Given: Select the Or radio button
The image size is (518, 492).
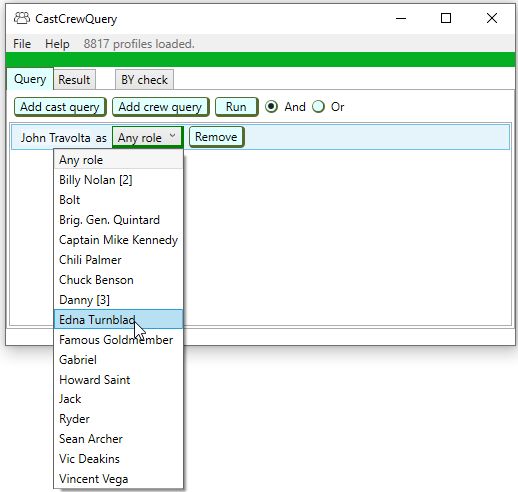Looking at the screenshot, I should tap(318, 107).
